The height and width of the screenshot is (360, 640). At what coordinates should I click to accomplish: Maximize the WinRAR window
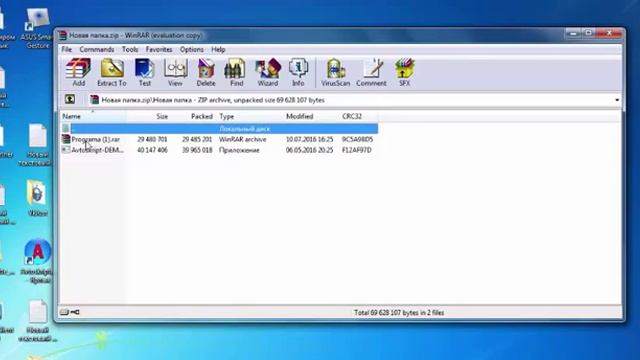coord(588,33)
